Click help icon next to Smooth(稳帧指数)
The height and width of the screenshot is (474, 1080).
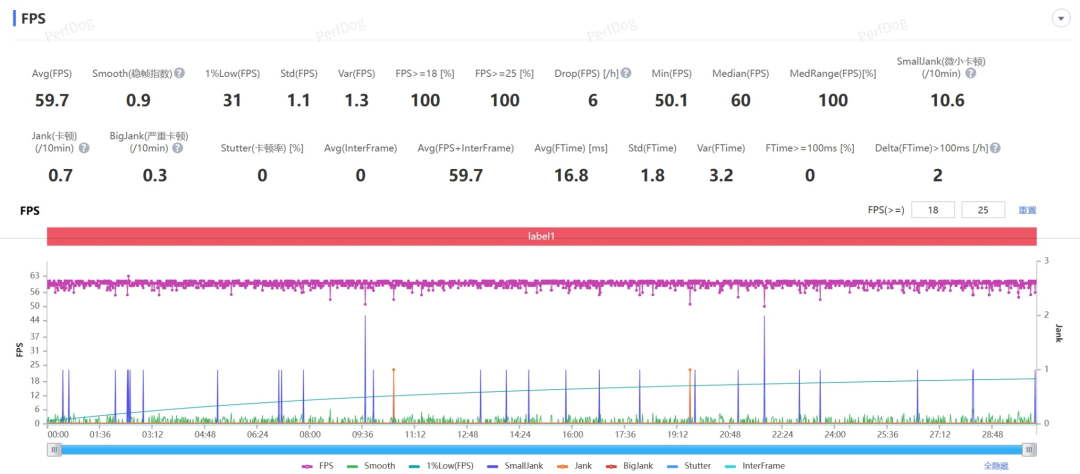click(179, 73)
